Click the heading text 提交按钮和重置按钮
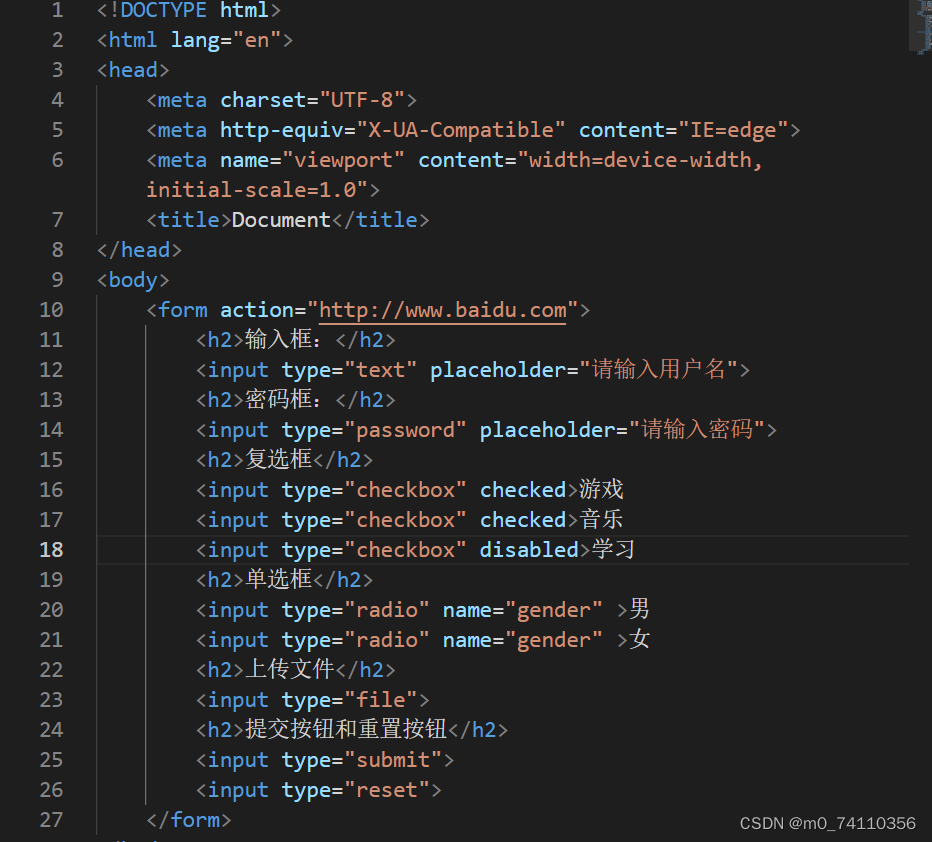The image size is (932, 842). (x=346, y=729)
